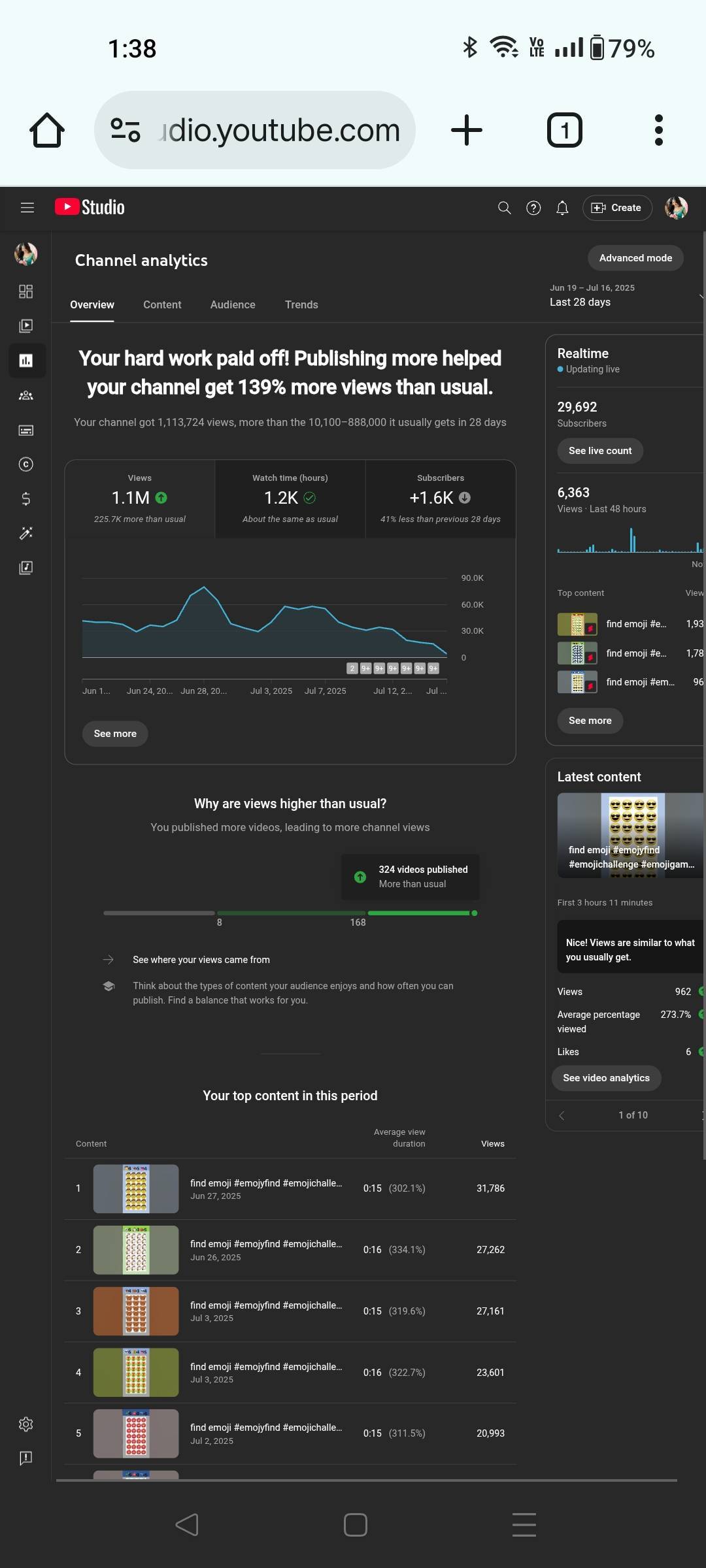The width and height of the screenshot is (706, 1568).
Task: Open Content icon in sidebar
Action: tap(26, 325)
